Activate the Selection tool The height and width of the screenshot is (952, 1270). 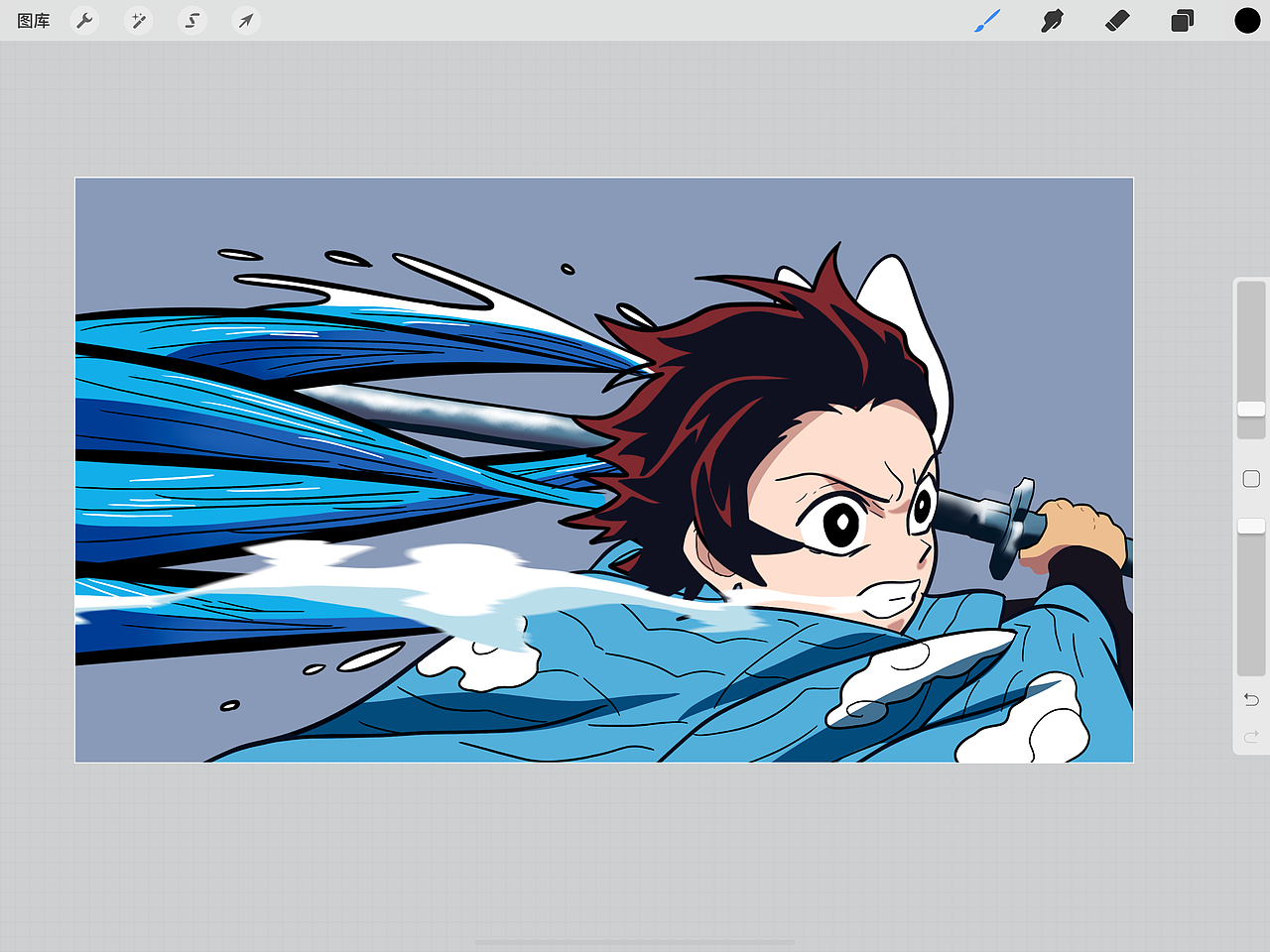coord(192,21)
